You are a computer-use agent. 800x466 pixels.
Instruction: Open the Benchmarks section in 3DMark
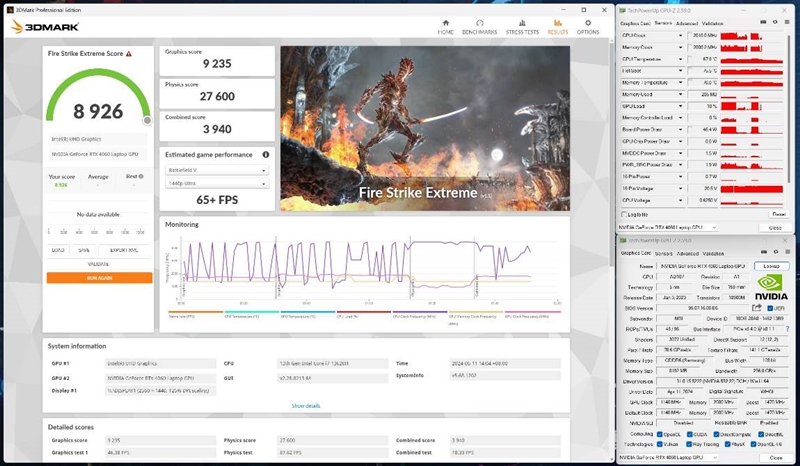479,27
